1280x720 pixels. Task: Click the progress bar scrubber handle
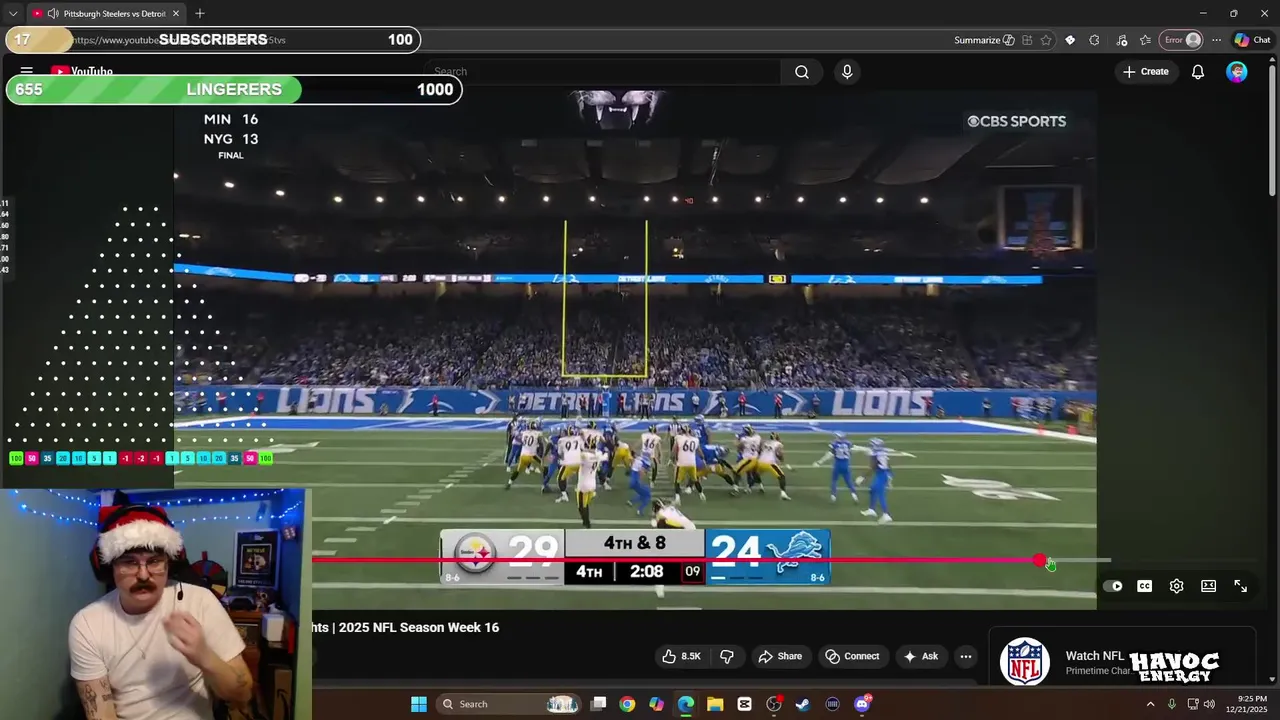click(x=1040, y=560)
